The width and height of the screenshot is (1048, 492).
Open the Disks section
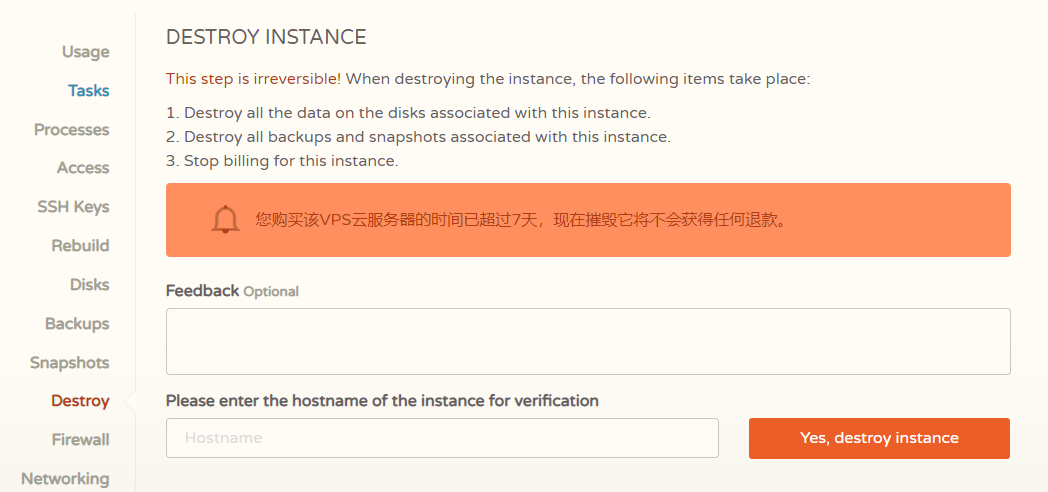pos(89,285)
